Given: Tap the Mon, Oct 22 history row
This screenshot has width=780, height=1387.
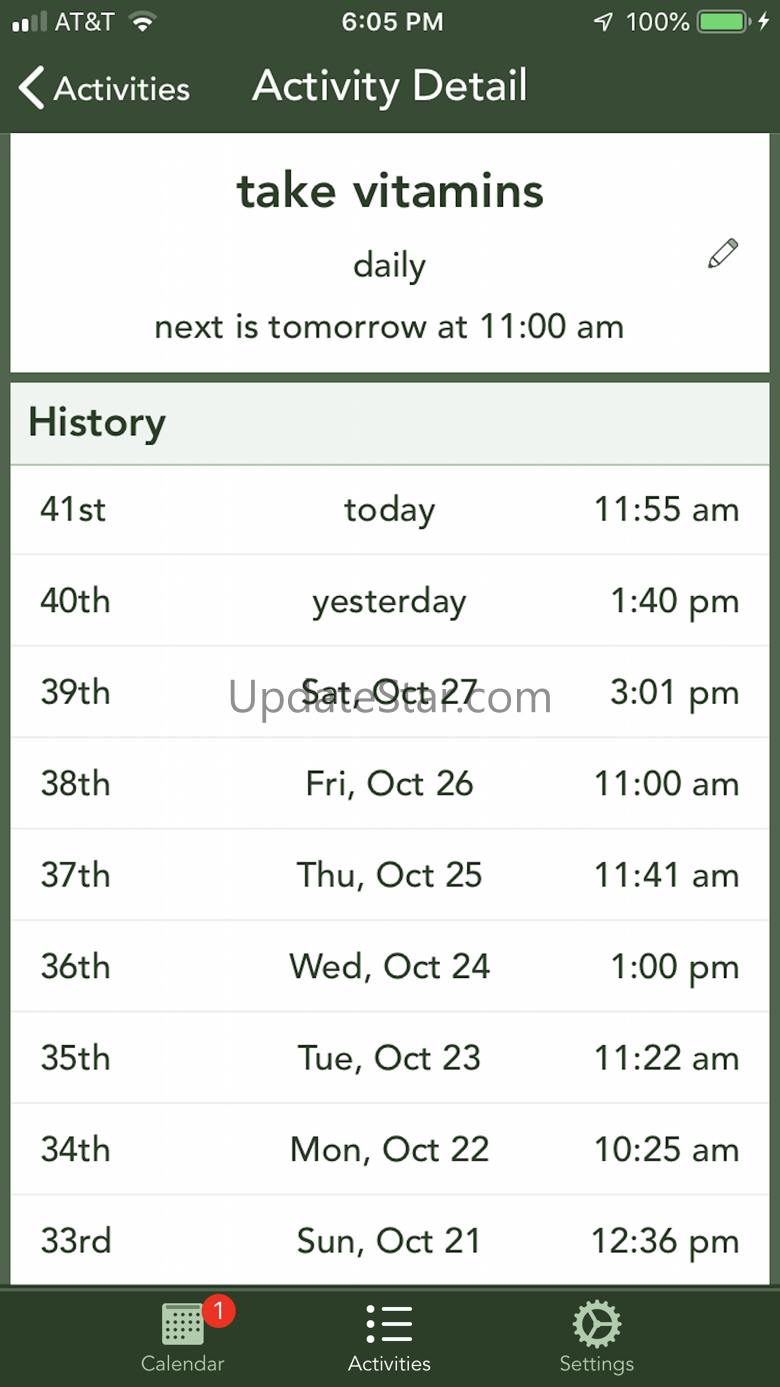Looking at the screenshot, I should (x=389, y=1150).
